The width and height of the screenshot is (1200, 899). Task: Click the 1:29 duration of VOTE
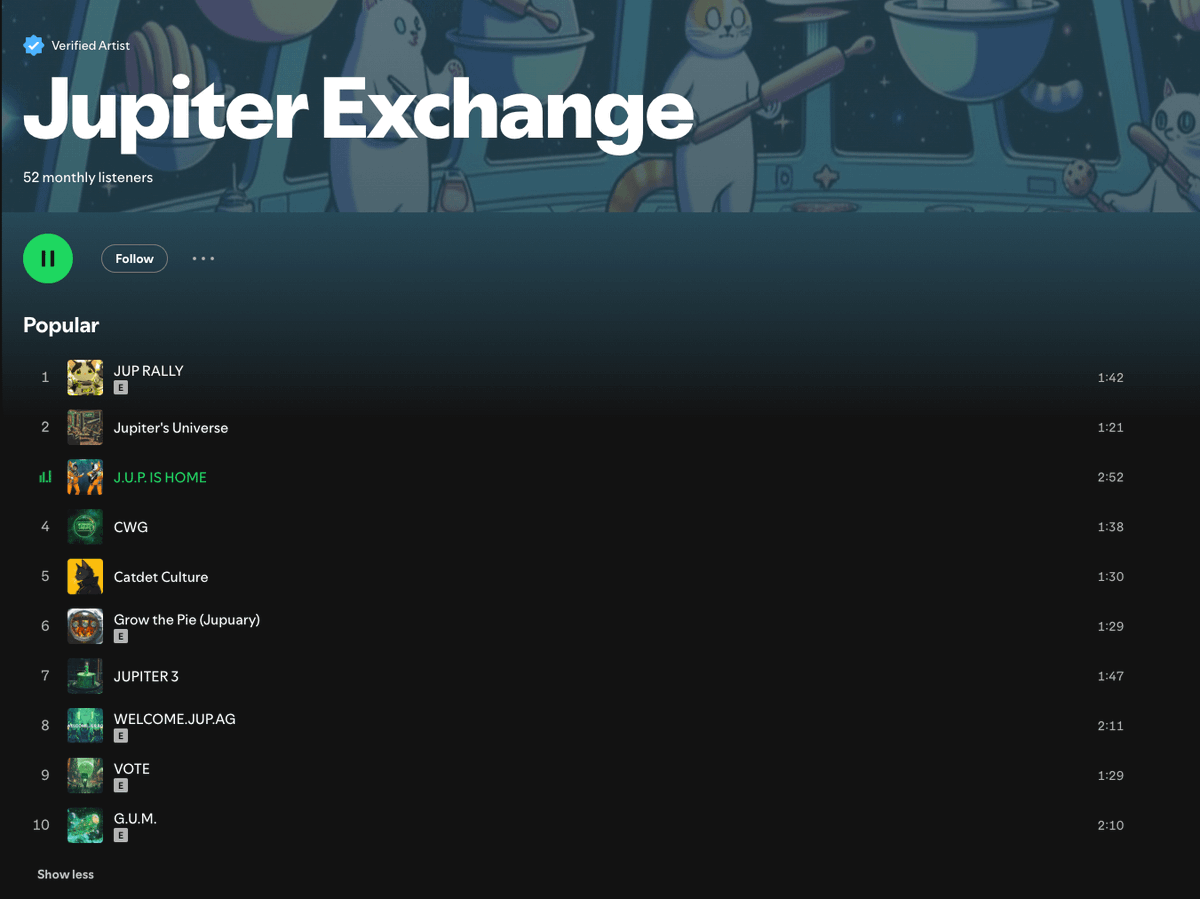(x=1110, y=775)
